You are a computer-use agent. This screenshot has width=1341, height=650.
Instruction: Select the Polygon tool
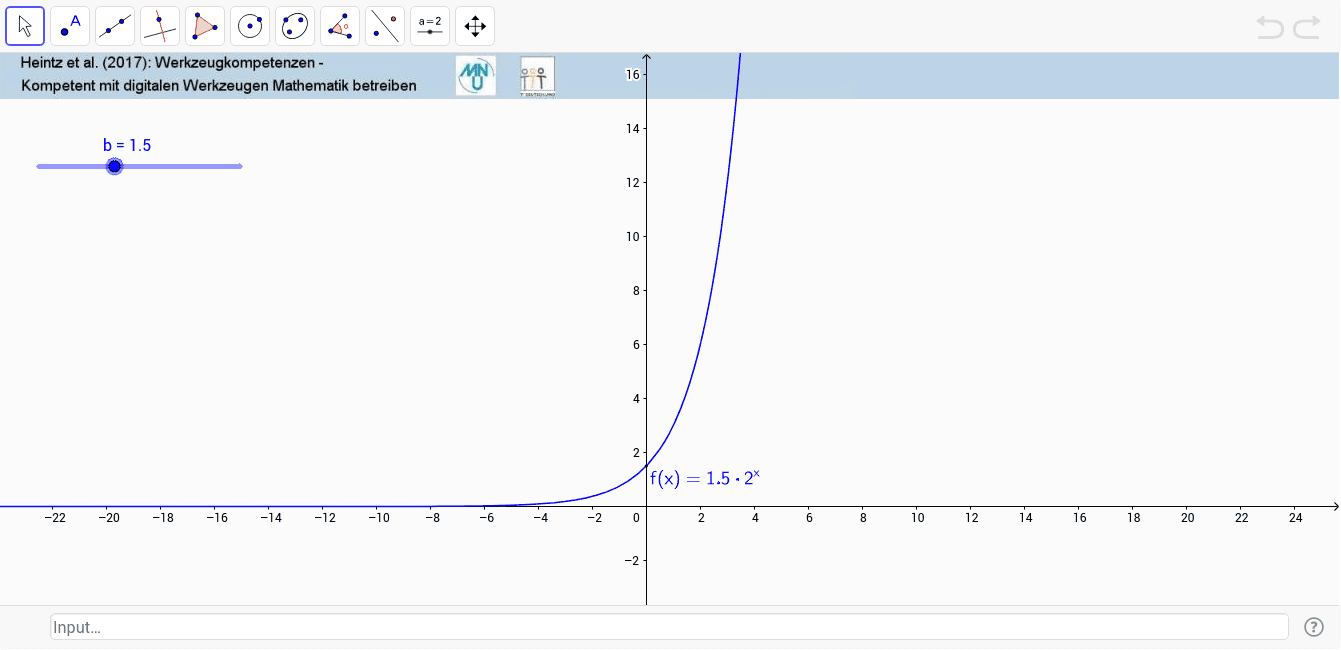tap(205, 26)
